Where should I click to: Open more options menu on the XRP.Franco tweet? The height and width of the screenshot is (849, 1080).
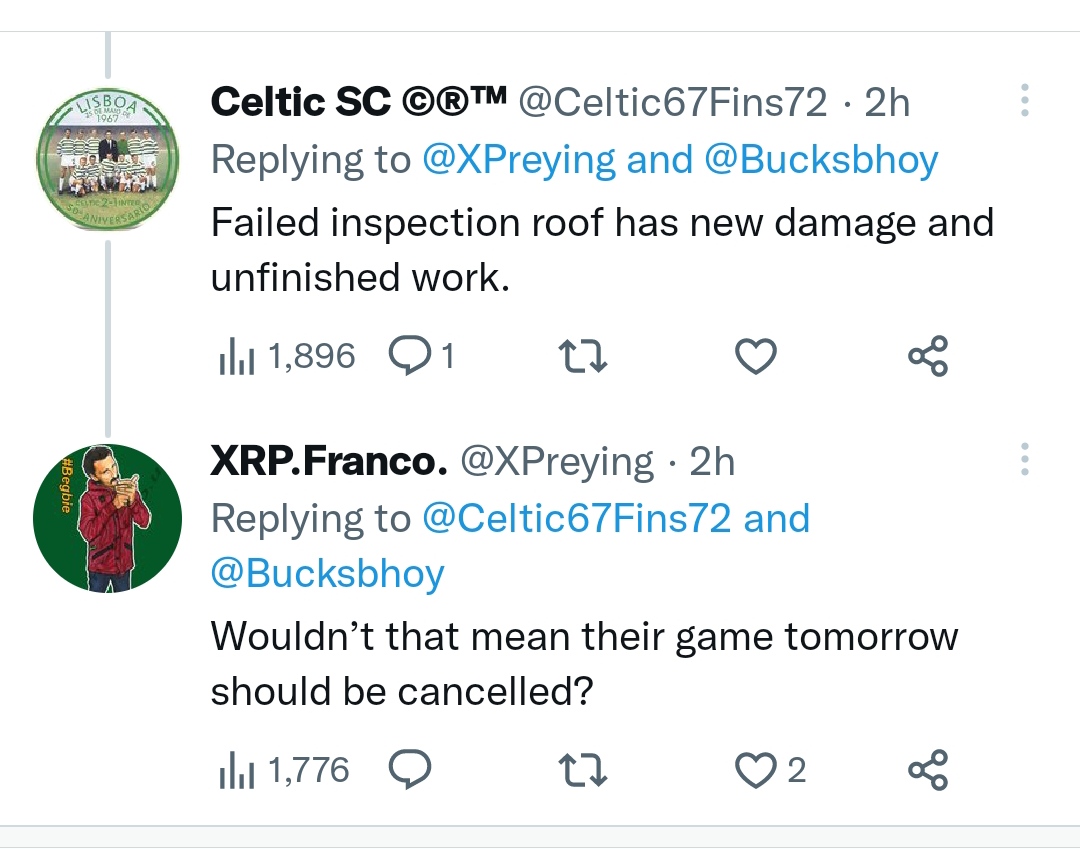click(x=1023, y=460)
